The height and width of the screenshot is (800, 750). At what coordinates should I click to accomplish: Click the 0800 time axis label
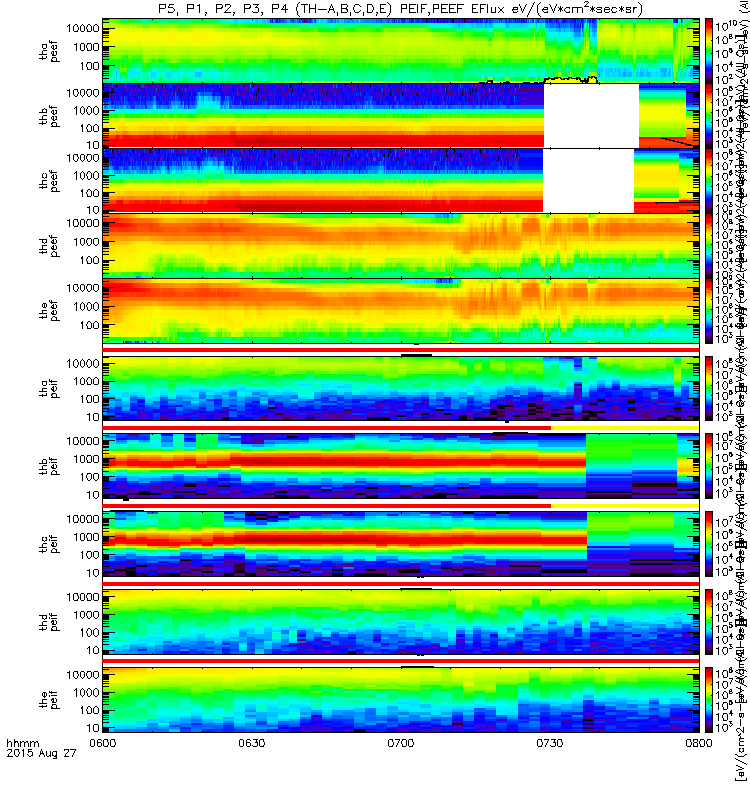click(698, 743)
